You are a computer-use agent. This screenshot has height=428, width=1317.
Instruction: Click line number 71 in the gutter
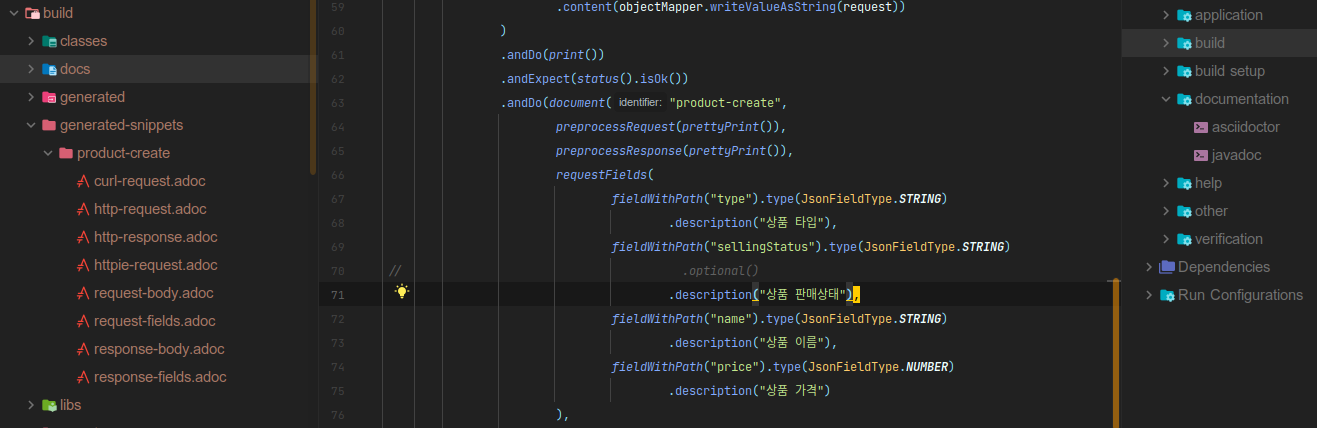point(336,294)
